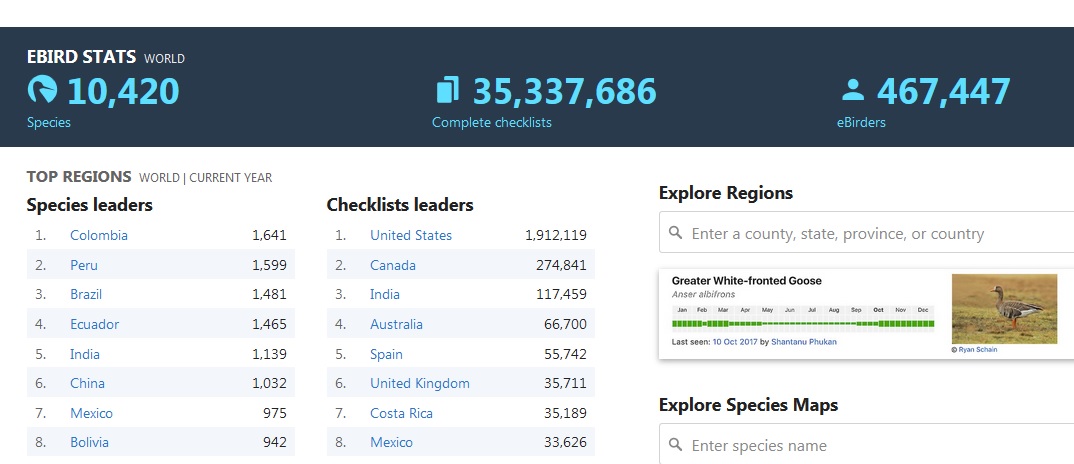Screen dimensions: 1074x464
Task: Open Bolivia species leader link
Action: point(89,442)
